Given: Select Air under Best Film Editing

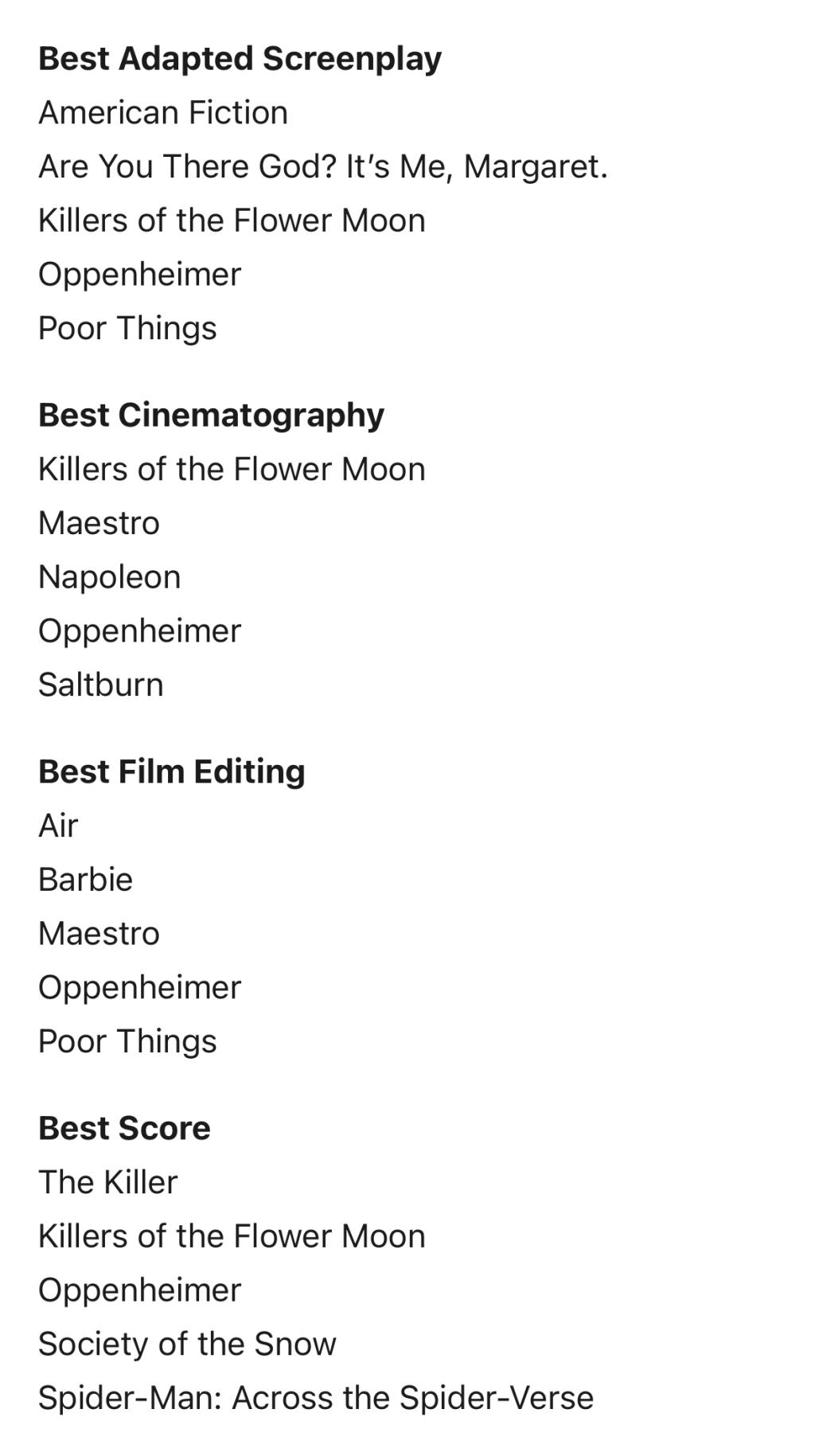Looking at the screenshot, I should pyautogui.click(x=58, y=826).
